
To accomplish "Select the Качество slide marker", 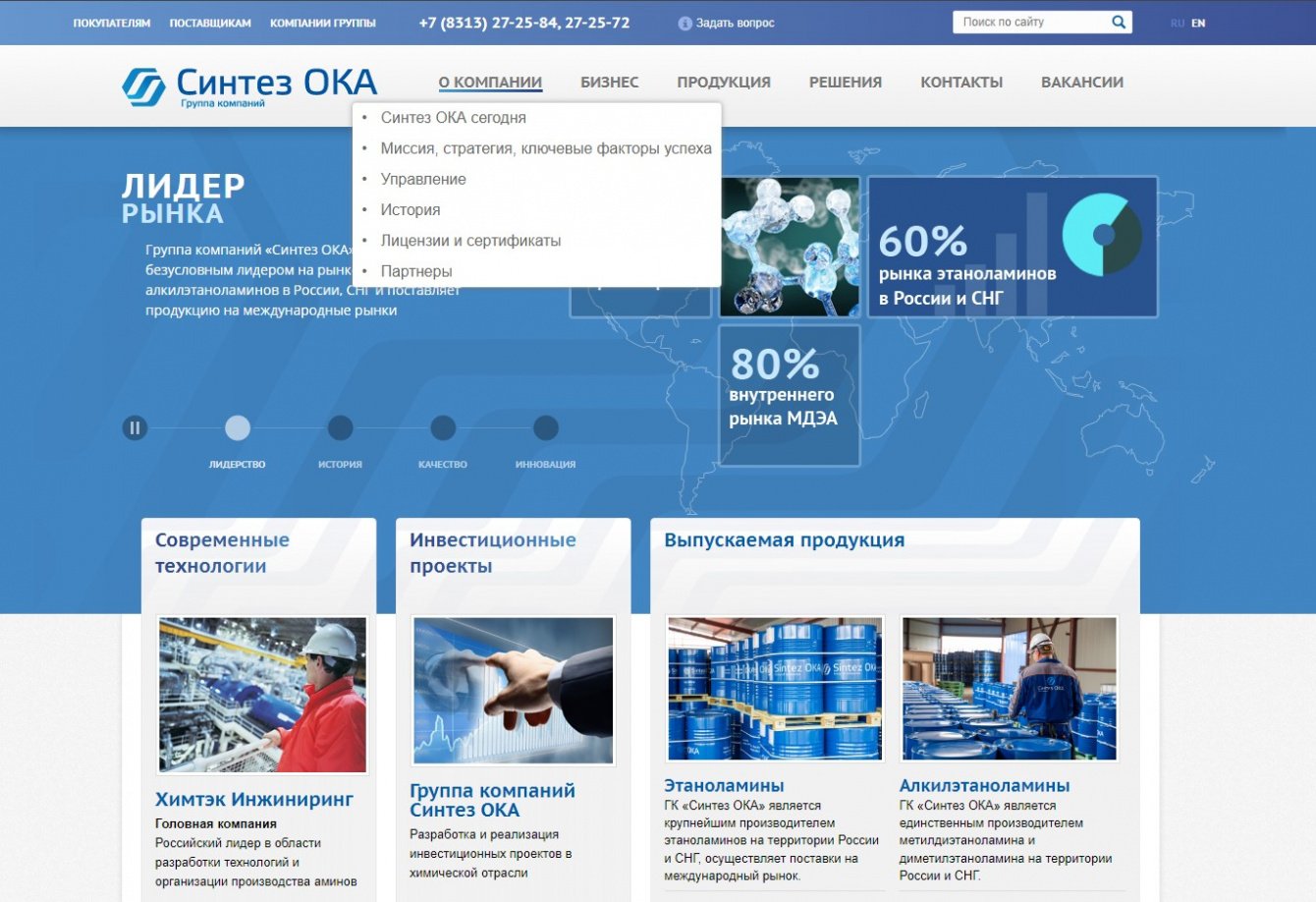I will 443,428.
